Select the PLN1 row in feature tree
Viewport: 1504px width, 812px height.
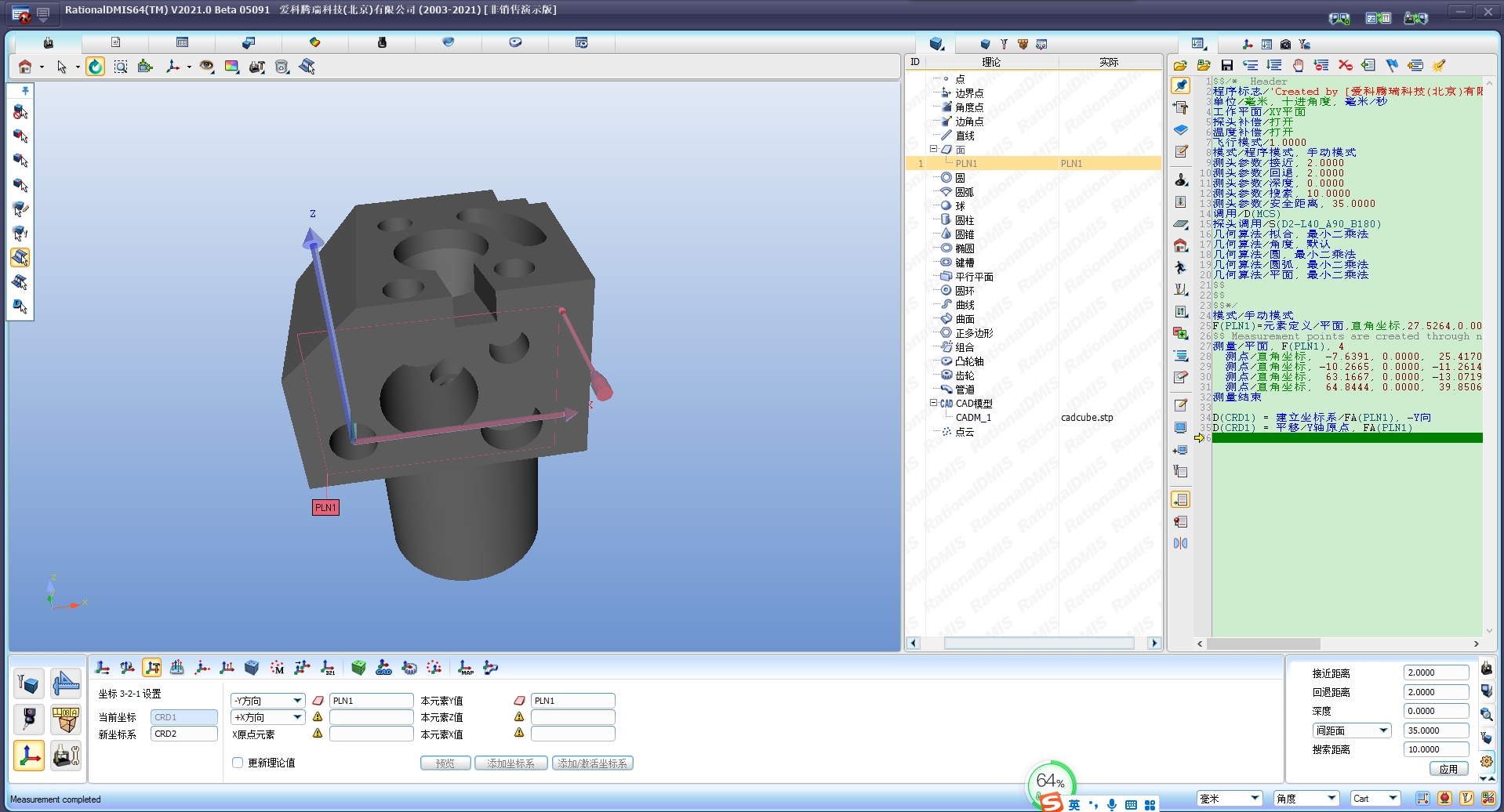(x=1034, y=163)
